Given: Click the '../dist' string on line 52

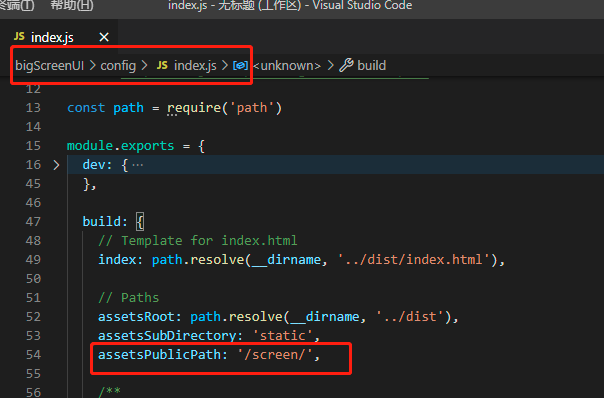Looking at the screenshot, I should pos(410,316).
